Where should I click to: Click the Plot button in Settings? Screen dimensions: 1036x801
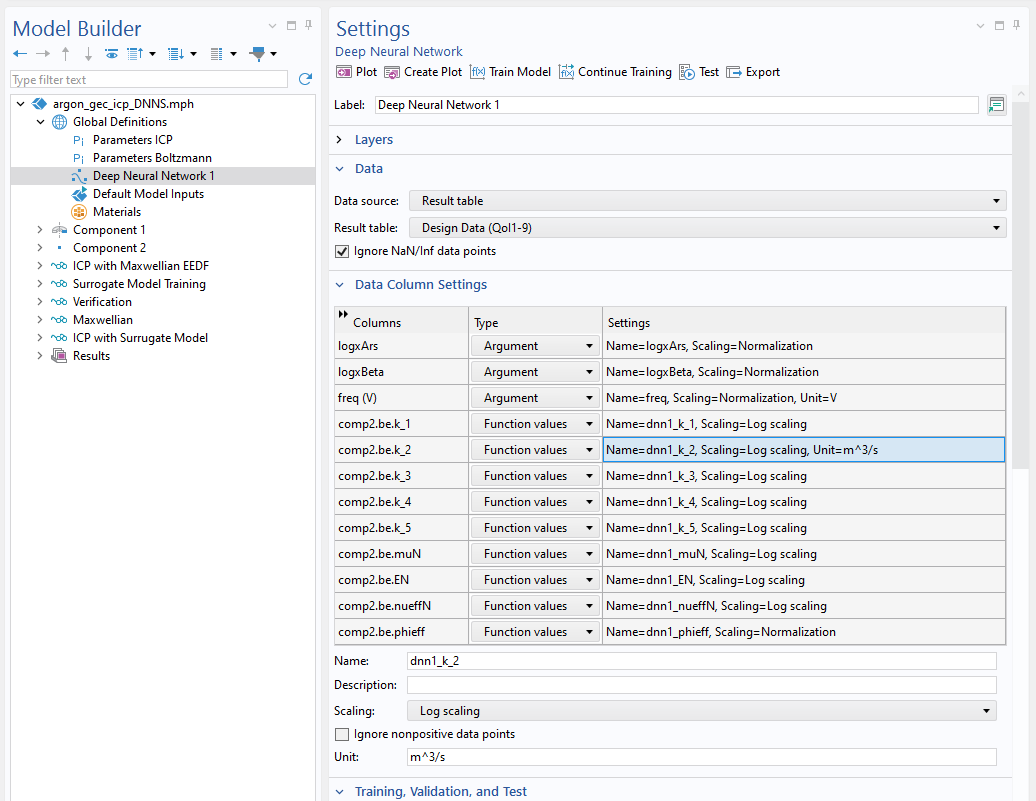pos(356,72)
